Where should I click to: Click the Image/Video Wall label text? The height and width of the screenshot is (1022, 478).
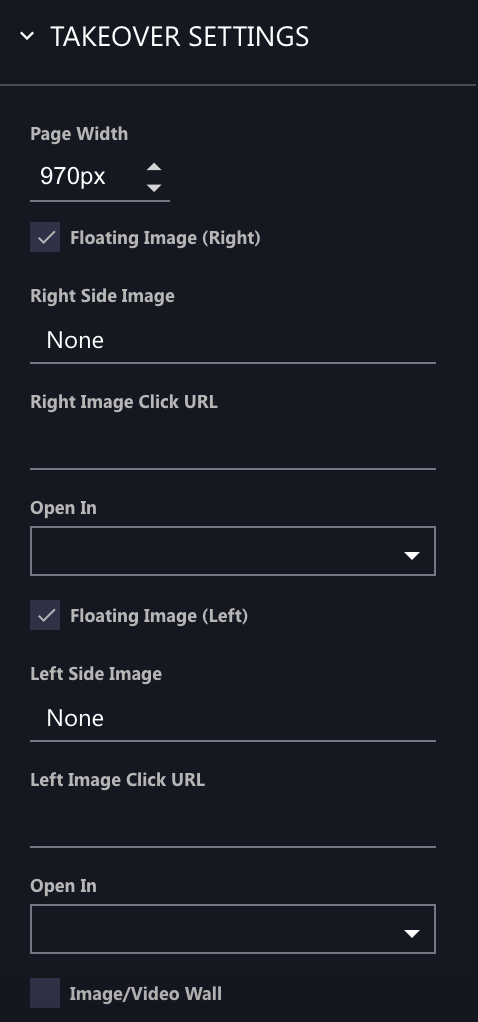click(x=146, y=994)
